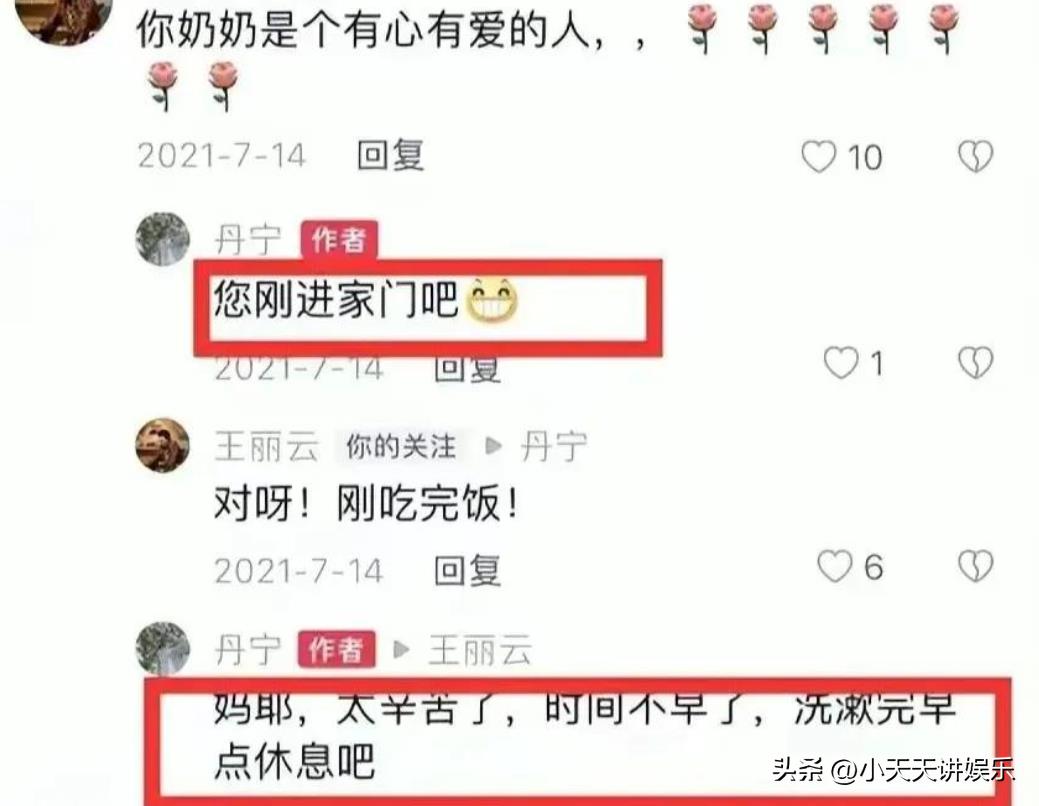The width and height of the screenshot is (1039, 806).
Task: Like the 对呀！刚吃完饭！ comment
Action: (834, 567)
